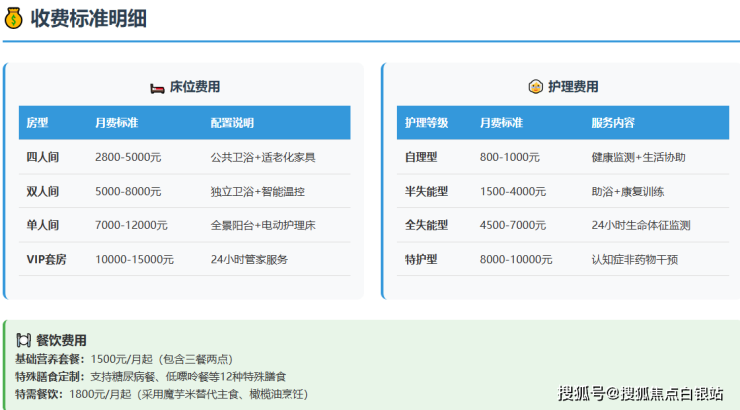Click 认知症非药物干预 service text
Image resolution: width=740 pixels, height=410 pixels.
coord(635,259)
